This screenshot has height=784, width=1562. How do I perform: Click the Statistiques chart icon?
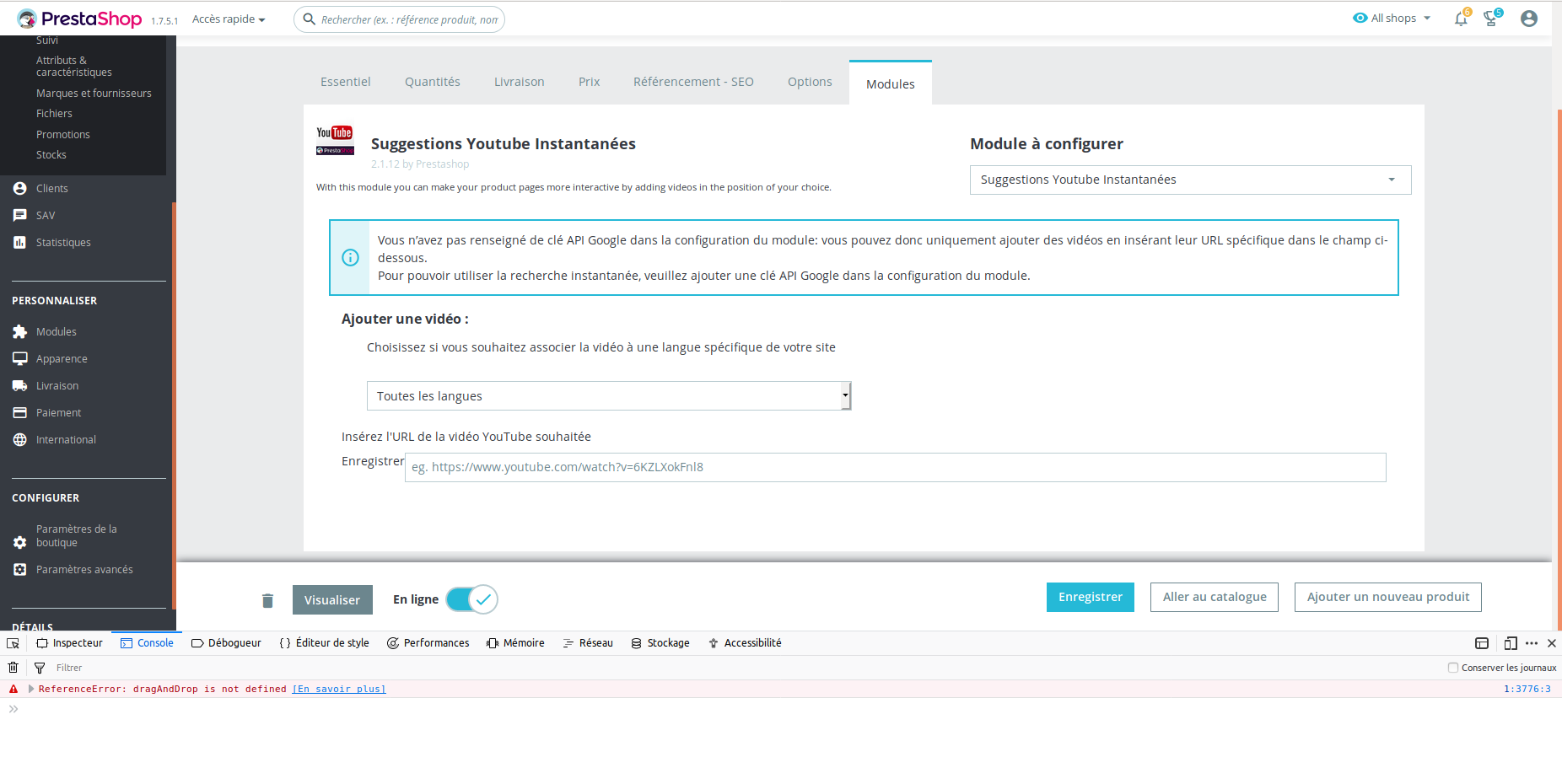click(x=20, y=242)
